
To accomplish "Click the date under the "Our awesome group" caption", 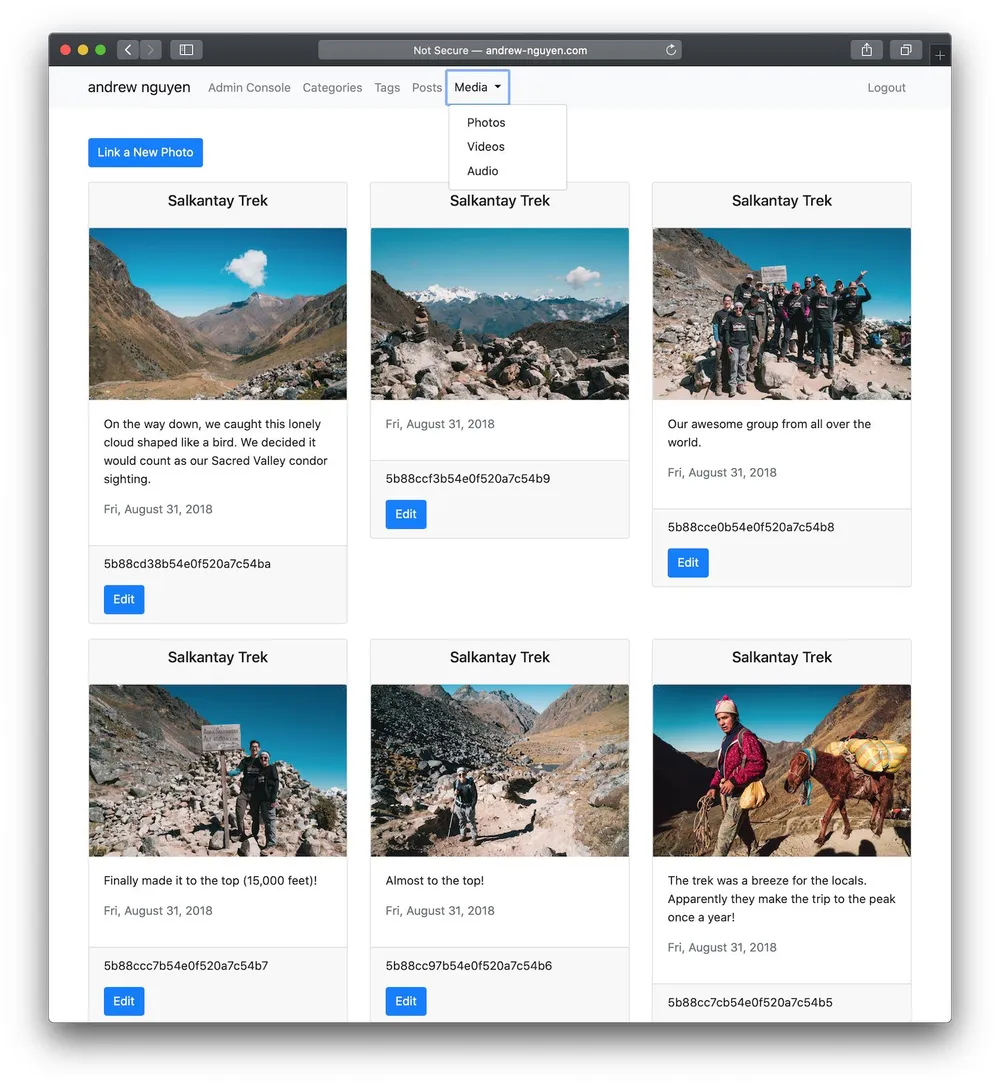I will 722,473.
